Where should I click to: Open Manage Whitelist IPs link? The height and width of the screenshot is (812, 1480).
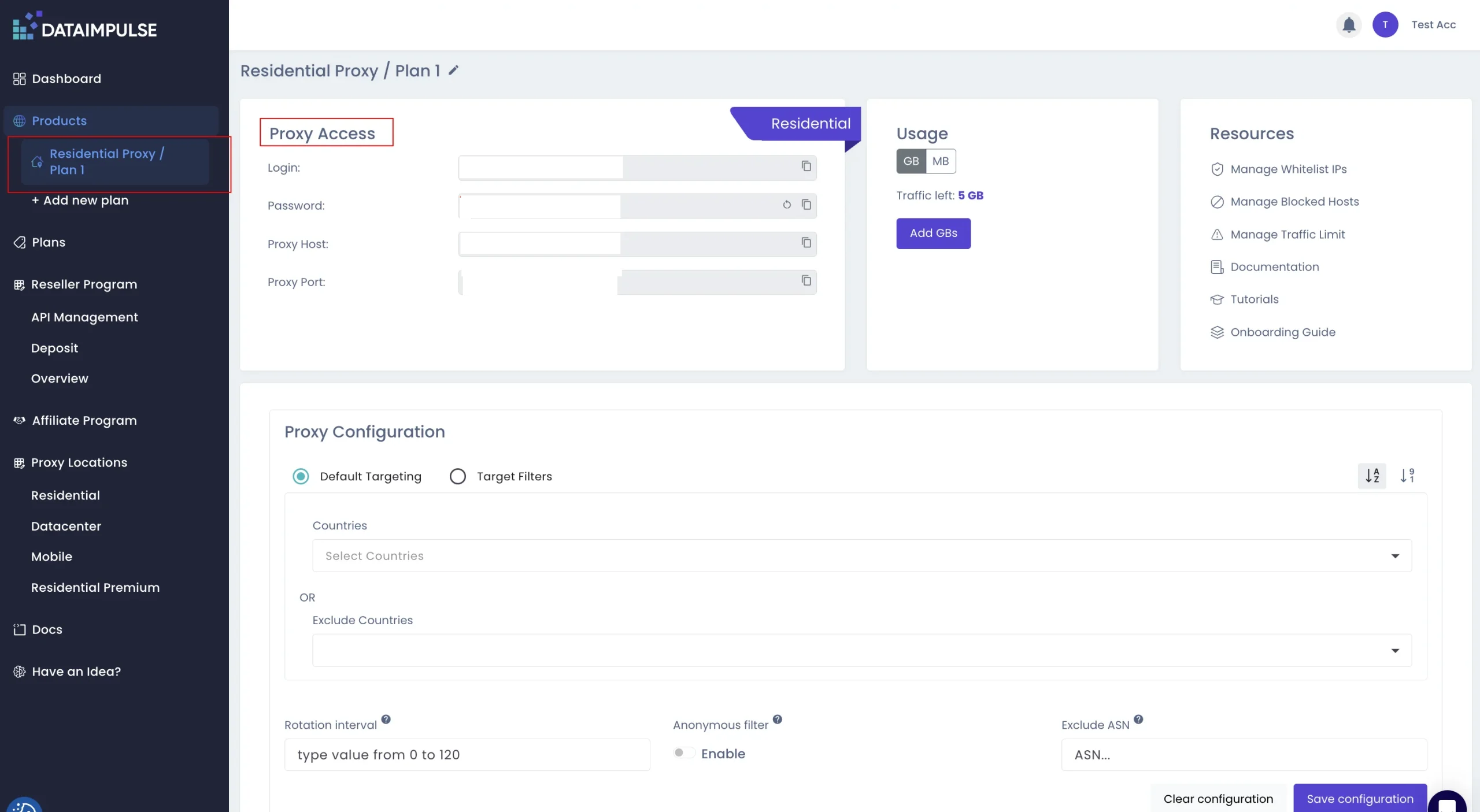pyautogui.click(x=1278, y=169)
